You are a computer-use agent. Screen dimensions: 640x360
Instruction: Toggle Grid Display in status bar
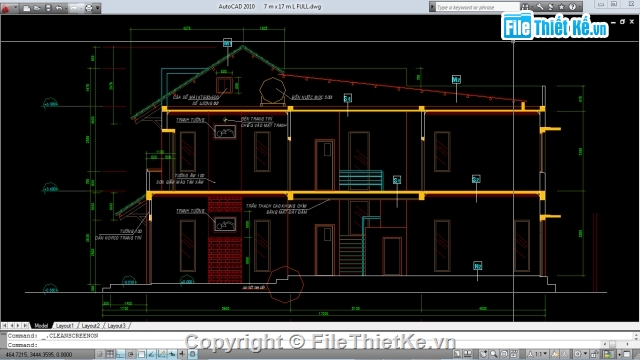click(x=110, y=354)
